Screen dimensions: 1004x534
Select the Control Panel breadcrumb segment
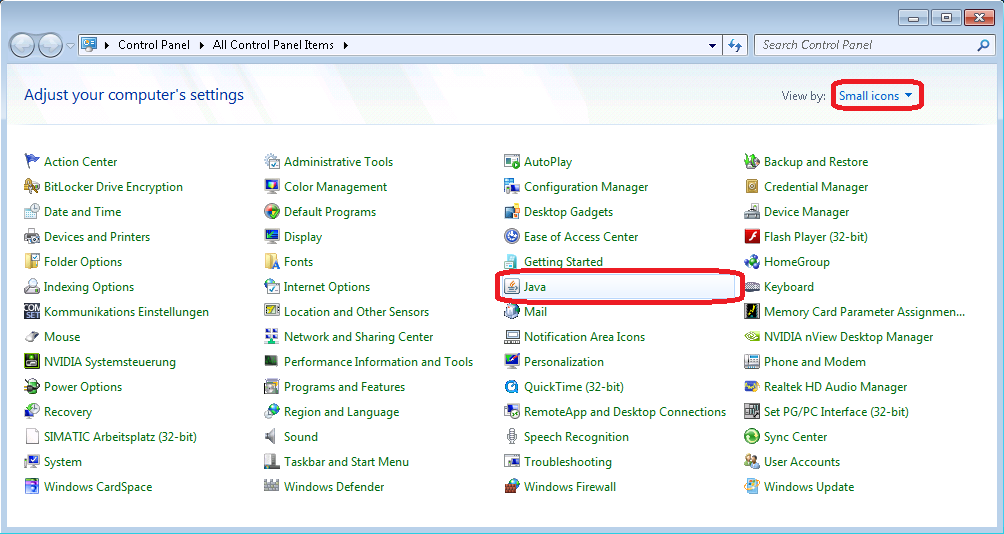156,45
